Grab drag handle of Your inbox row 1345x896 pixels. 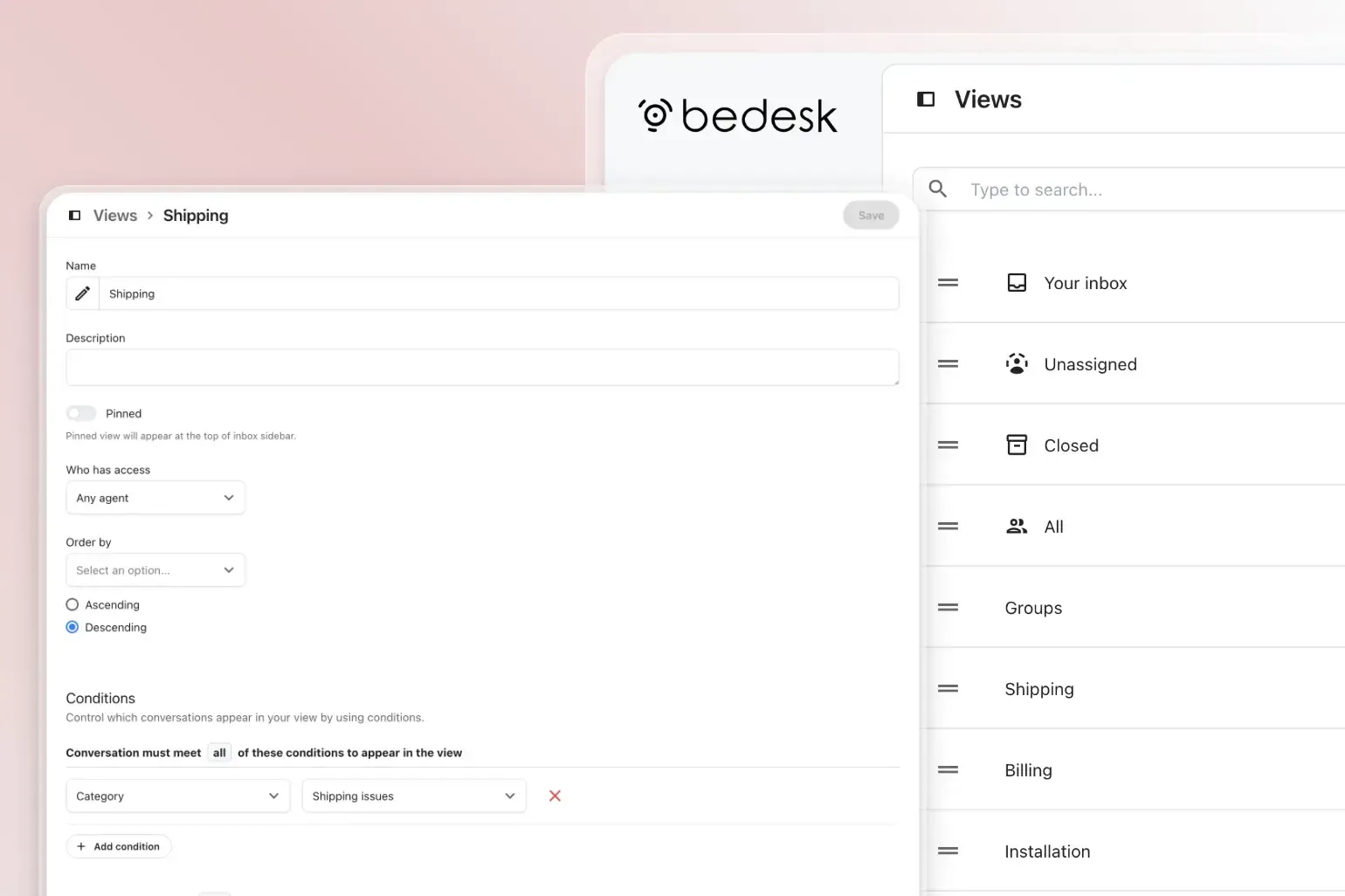coord(948,283)
